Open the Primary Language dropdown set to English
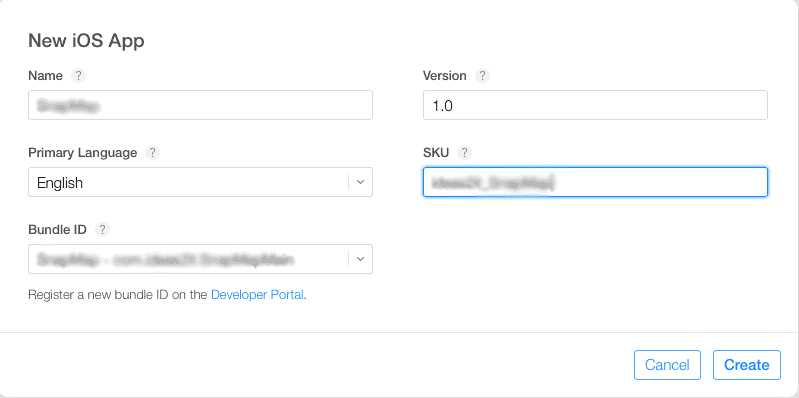 point(200,182)
